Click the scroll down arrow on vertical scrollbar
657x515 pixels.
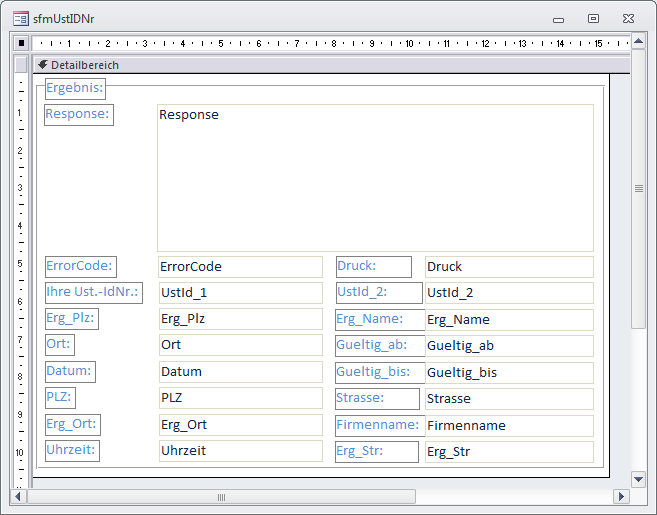coord(639,477)
